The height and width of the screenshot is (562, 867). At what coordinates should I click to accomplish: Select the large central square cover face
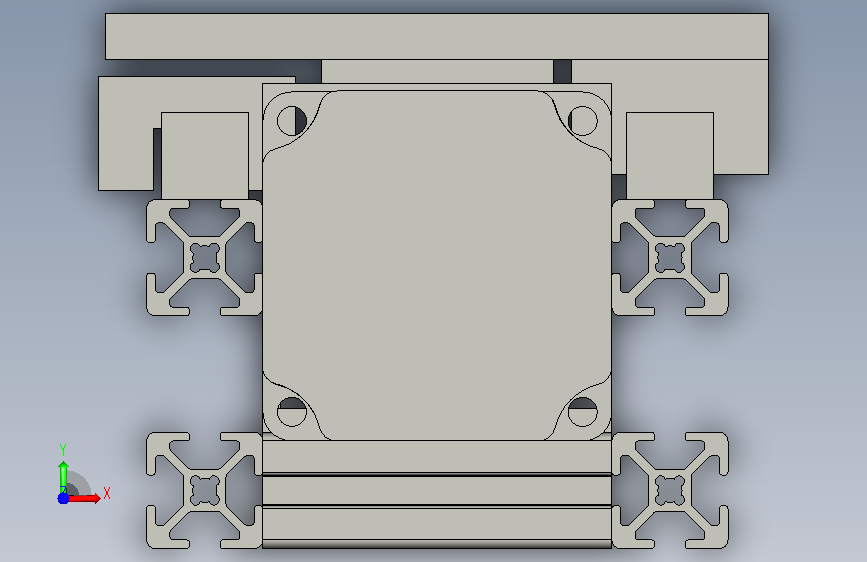coord(437,266)
